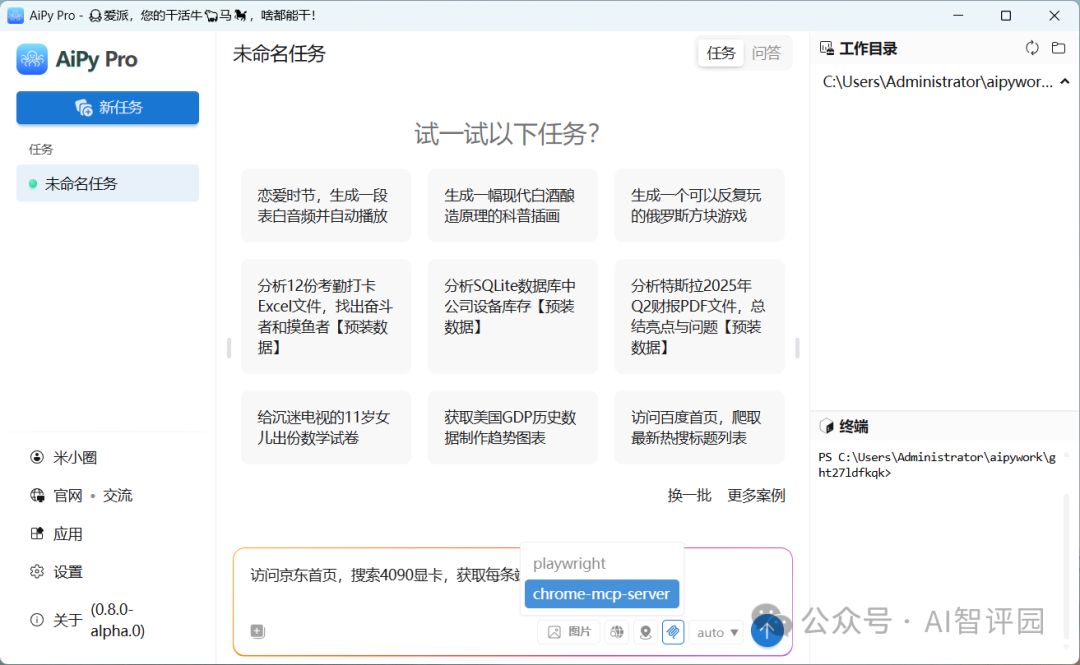Collapse the working directory path entry

(x=1063, y=81)
